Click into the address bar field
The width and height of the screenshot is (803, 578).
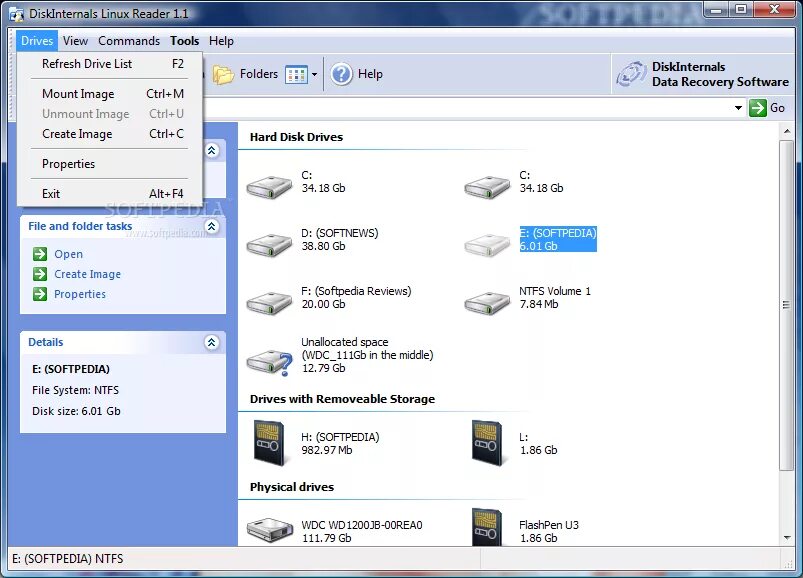coord(466,108)
